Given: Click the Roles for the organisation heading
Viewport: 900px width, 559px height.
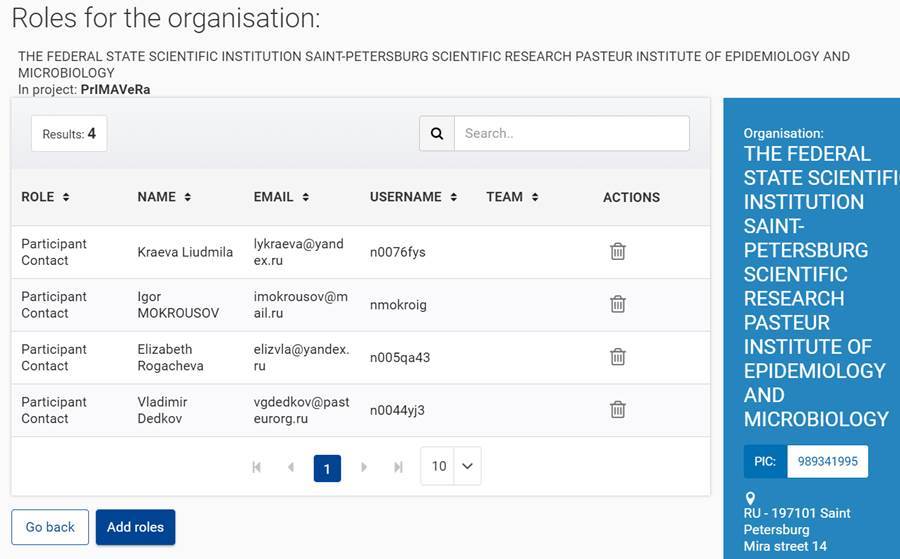Looking at the screenshot, I should [x=166, y=18].
